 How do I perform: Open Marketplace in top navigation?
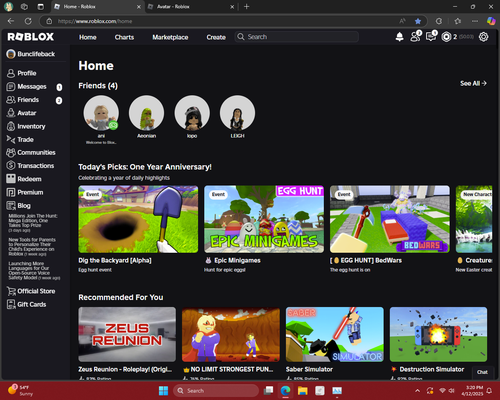coord(170,37)
